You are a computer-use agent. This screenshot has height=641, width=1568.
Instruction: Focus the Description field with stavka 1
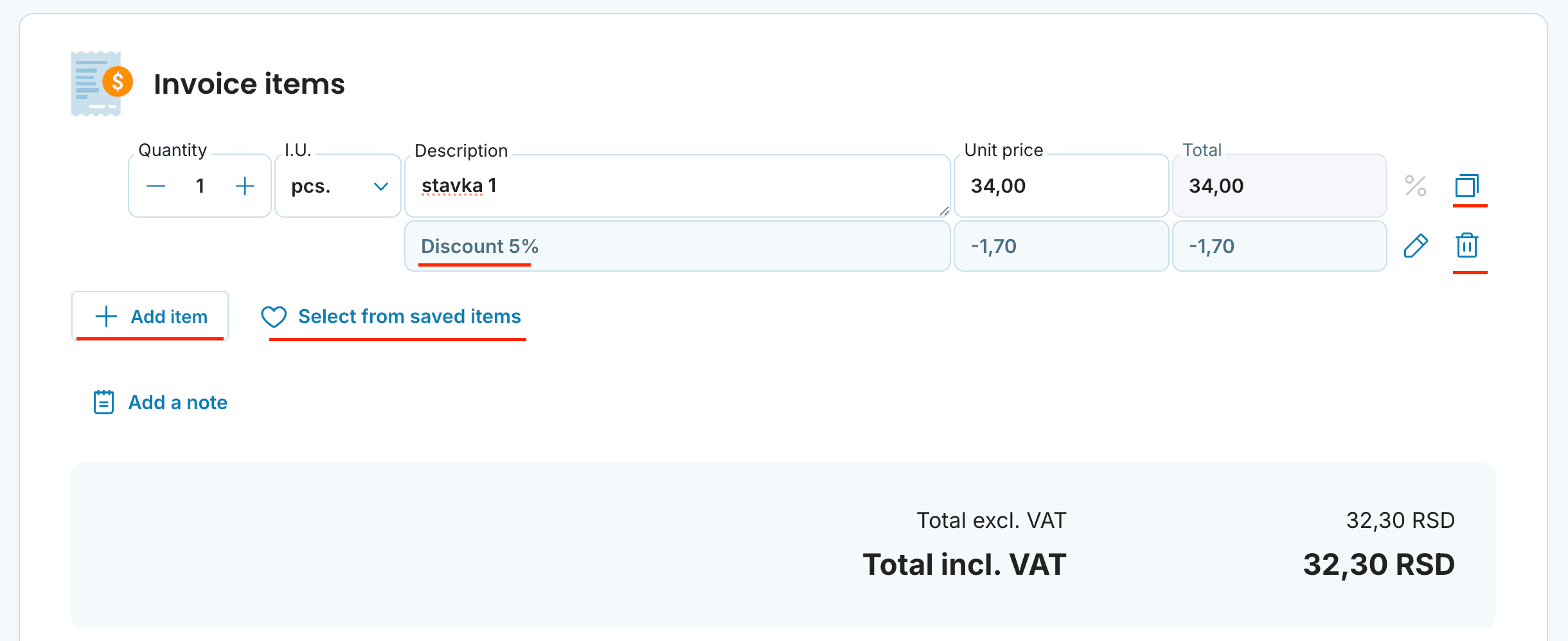click(677, 186)
